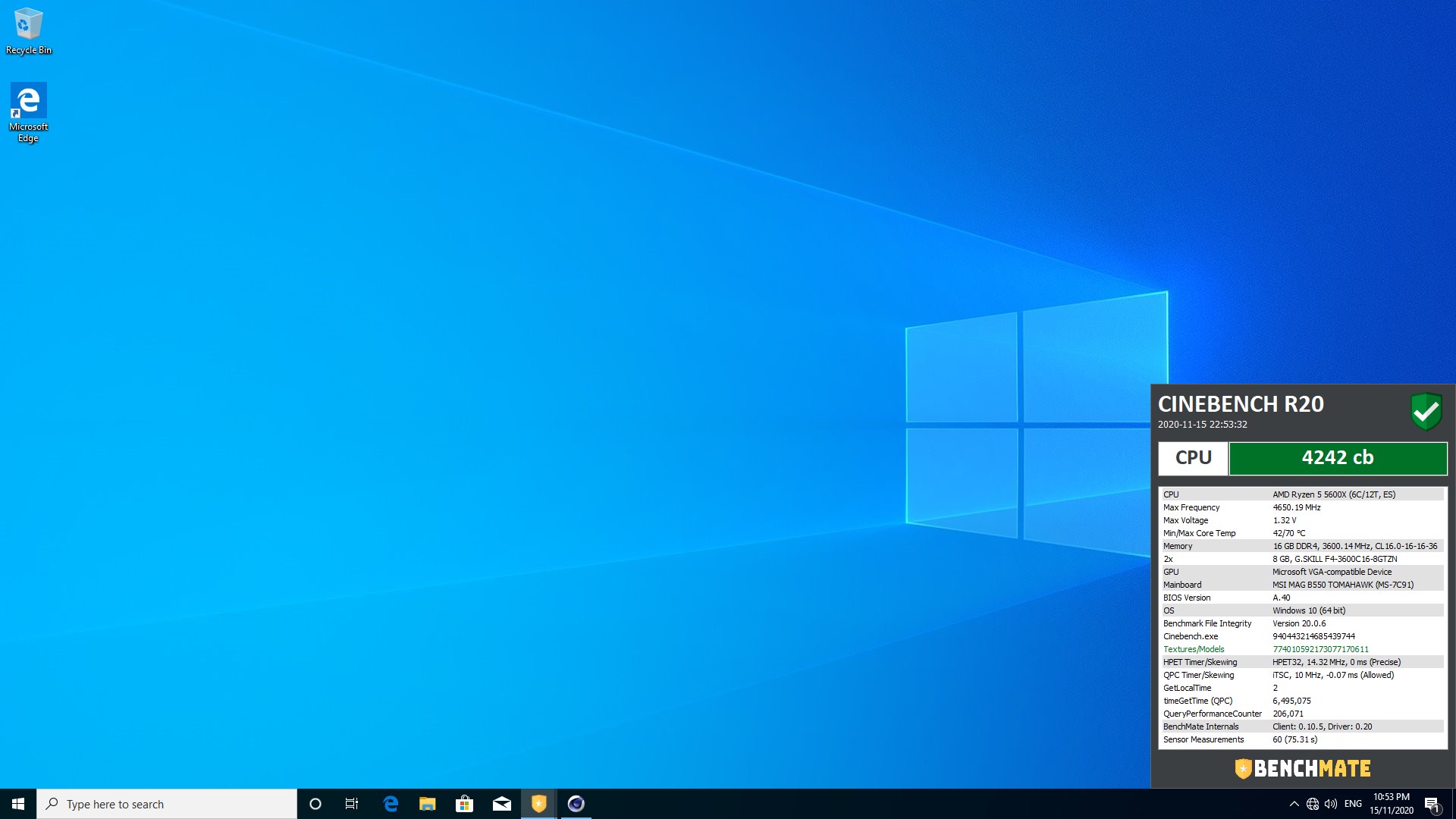Select Sensor Measurements 60 (75.31 s)

click(1294, 739)
